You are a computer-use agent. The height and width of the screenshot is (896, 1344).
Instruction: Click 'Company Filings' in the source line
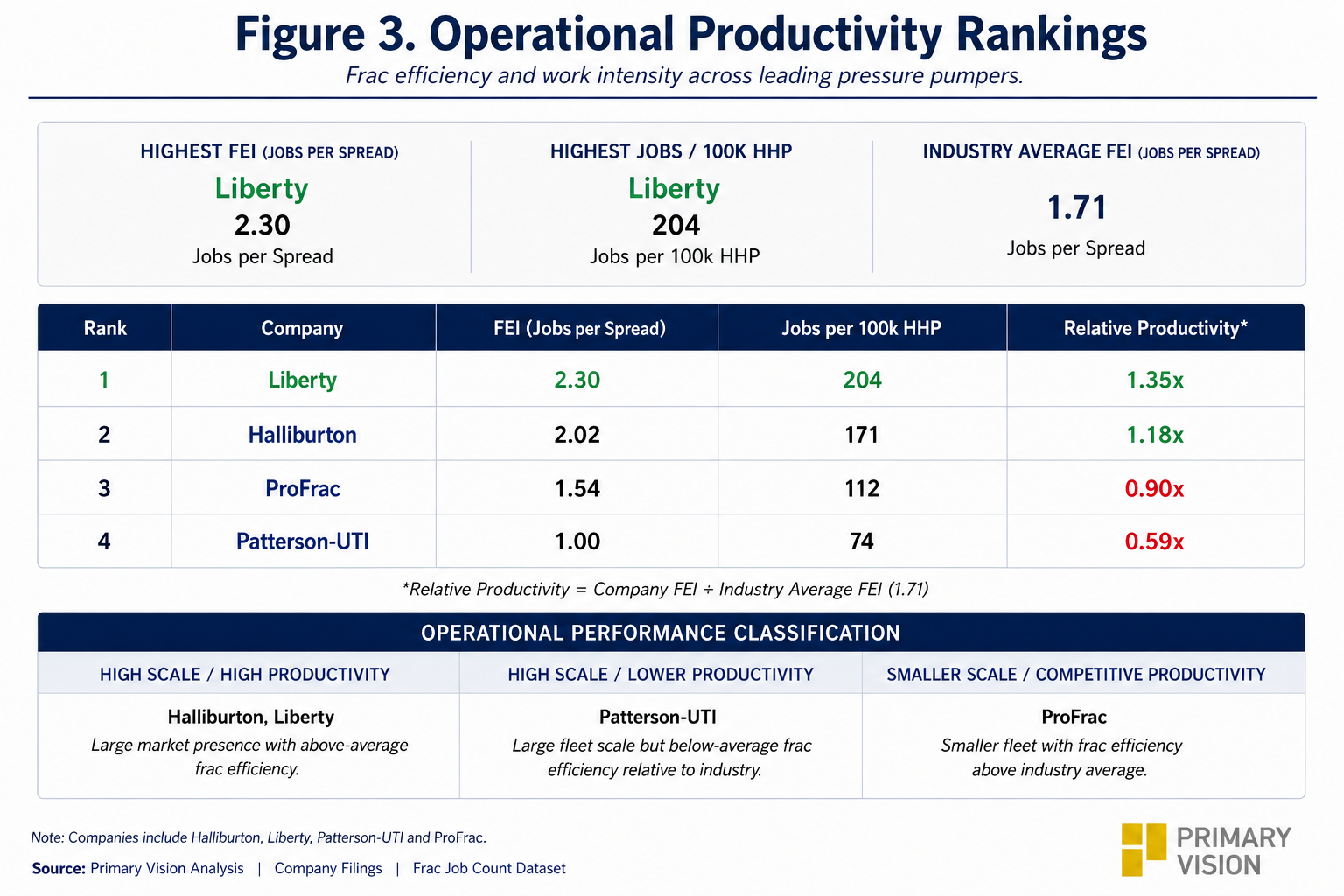[328, 868]
